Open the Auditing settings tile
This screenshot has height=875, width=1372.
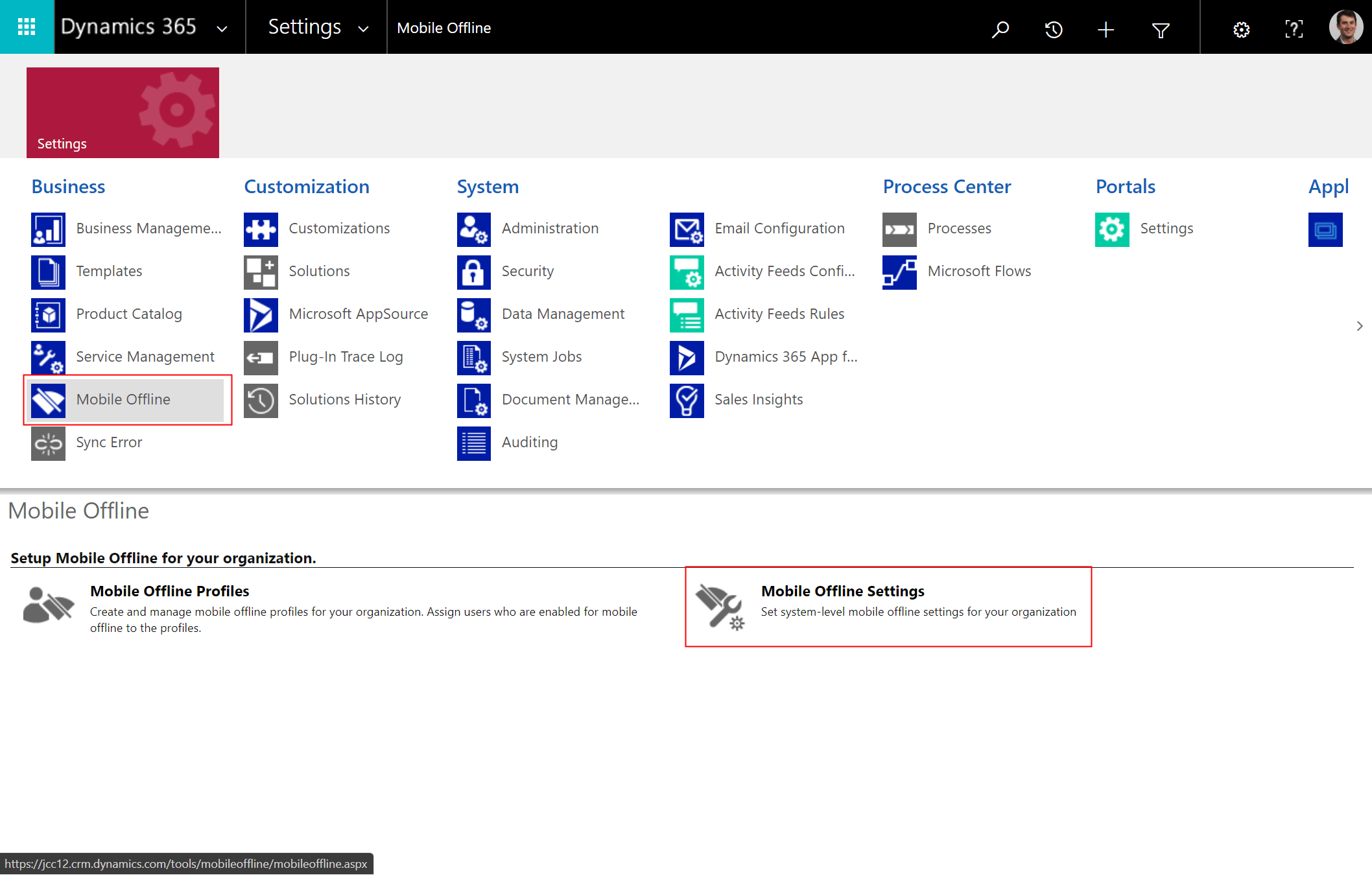[529, 442]
